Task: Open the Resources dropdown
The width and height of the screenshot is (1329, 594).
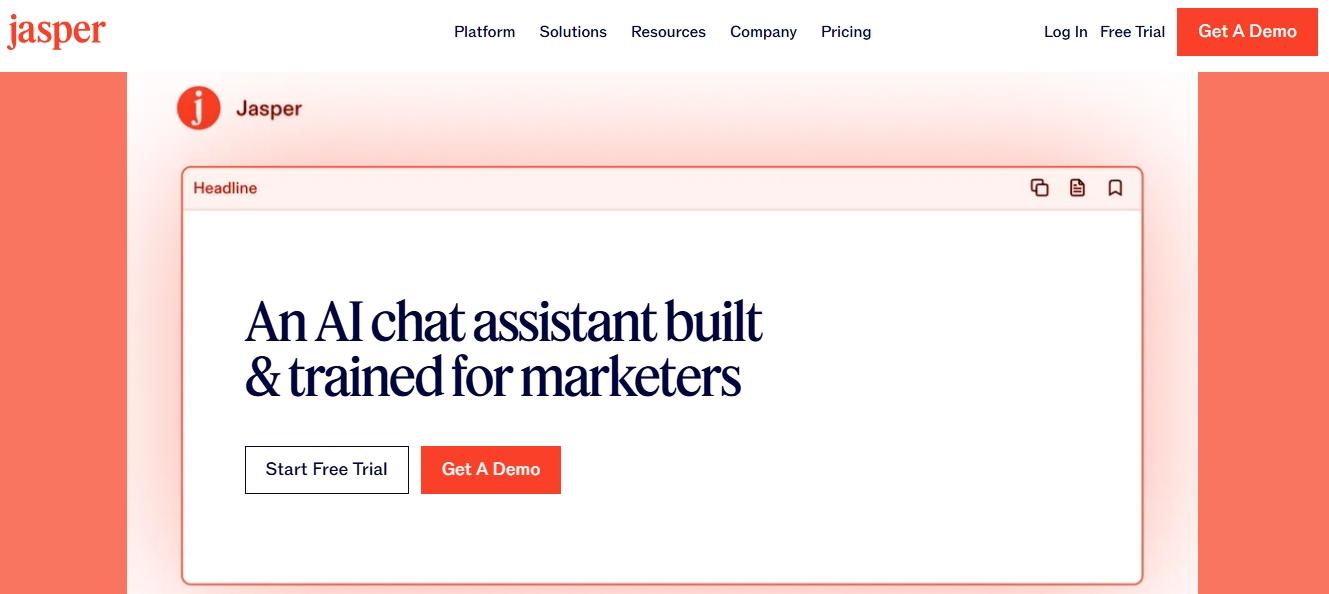Action: coord(668,32)
